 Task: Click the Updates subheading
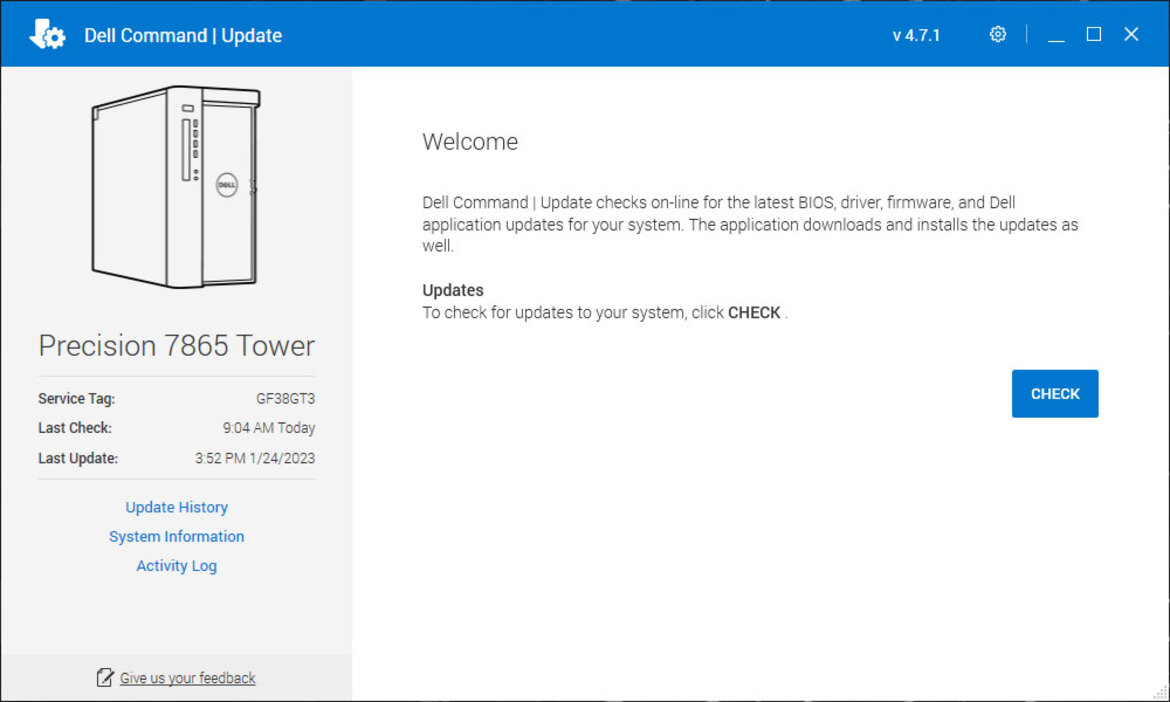coord(453,290)
